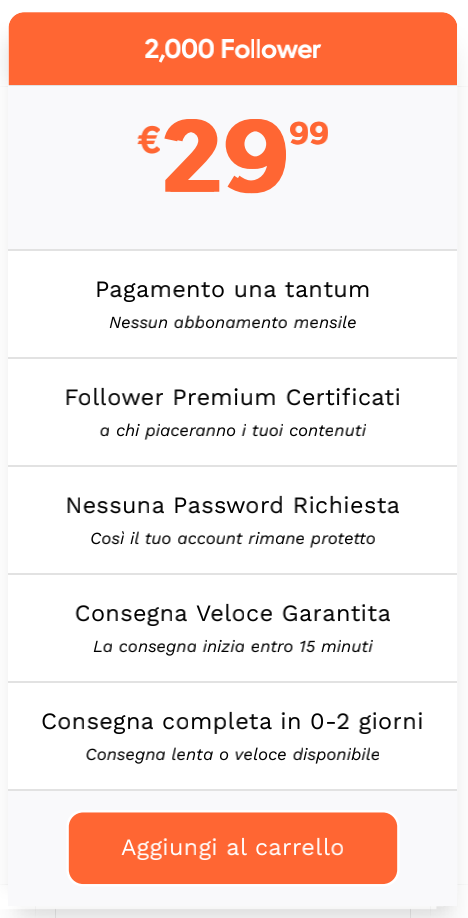Select the 2,000 Follower header
Viewport: 468px width, 918px height.
pos(233,50)
